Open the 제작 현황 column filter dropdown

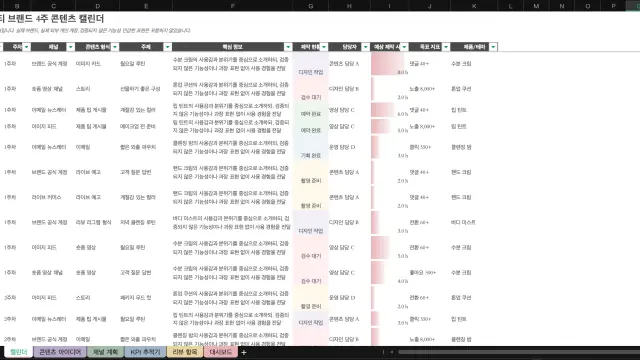[x=324, y=47]
